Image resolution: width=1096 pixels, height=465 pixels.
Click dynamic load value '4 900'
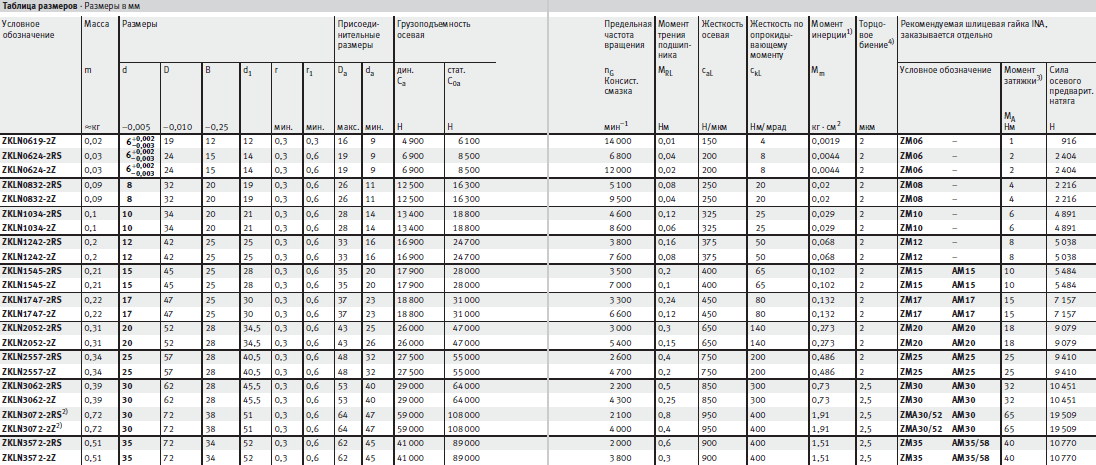point(414,141)
